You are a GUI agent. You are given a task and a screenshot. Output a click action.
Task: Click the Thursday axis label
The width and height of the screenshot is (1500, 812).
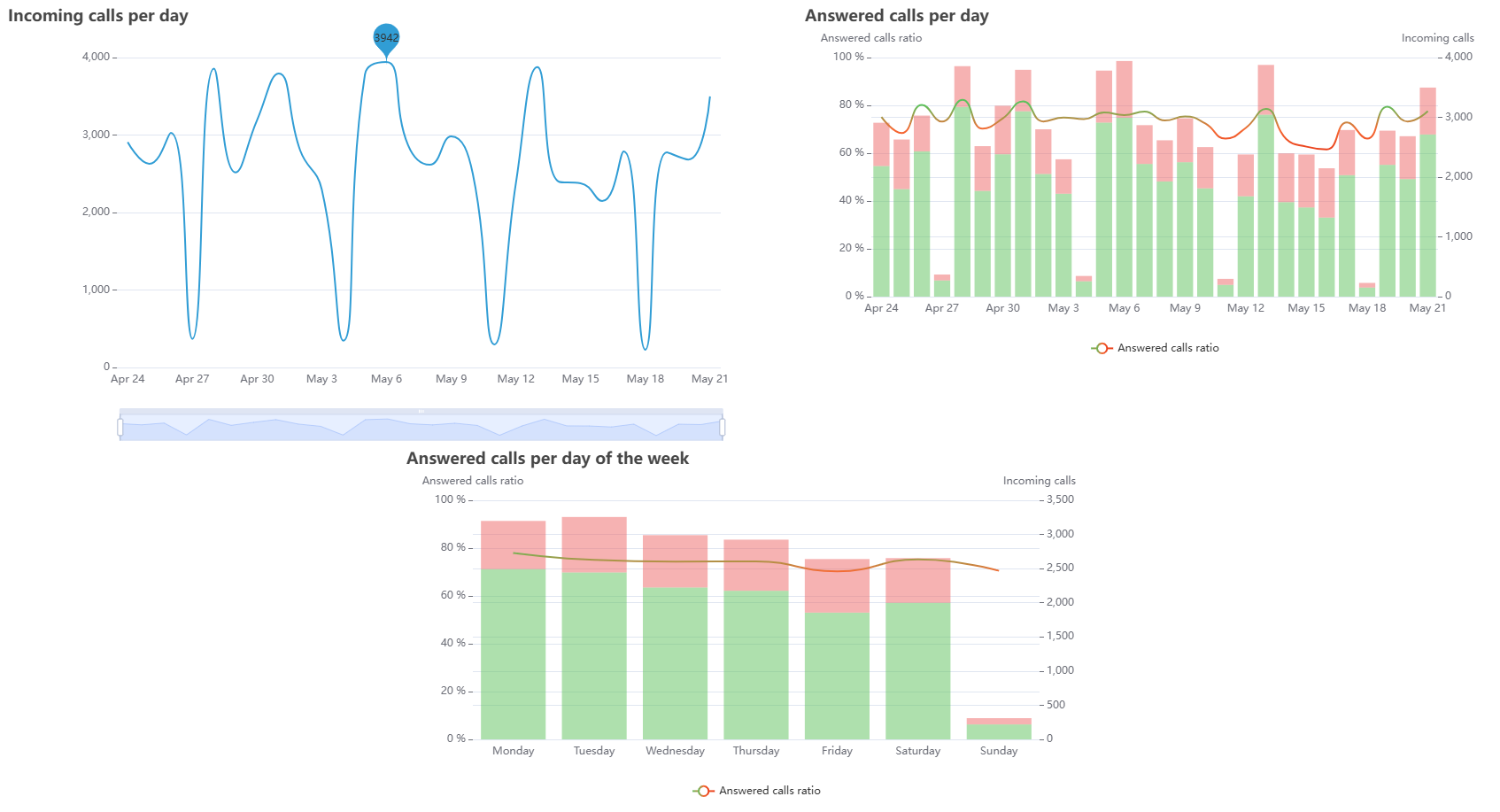pyautogui.click(x=756, y=751)
